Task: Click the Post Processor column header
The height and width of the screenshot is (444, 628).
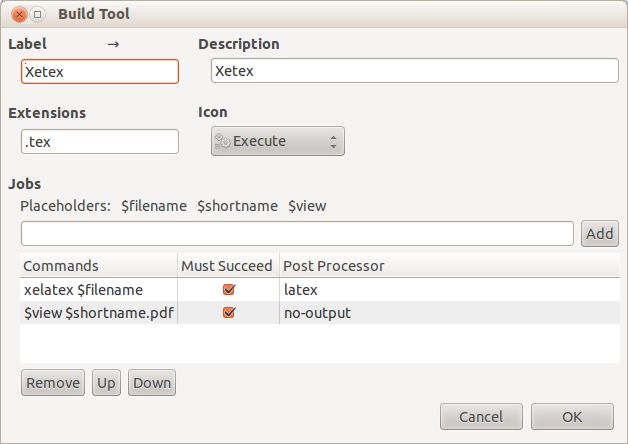Action: (x=449, y=265)
